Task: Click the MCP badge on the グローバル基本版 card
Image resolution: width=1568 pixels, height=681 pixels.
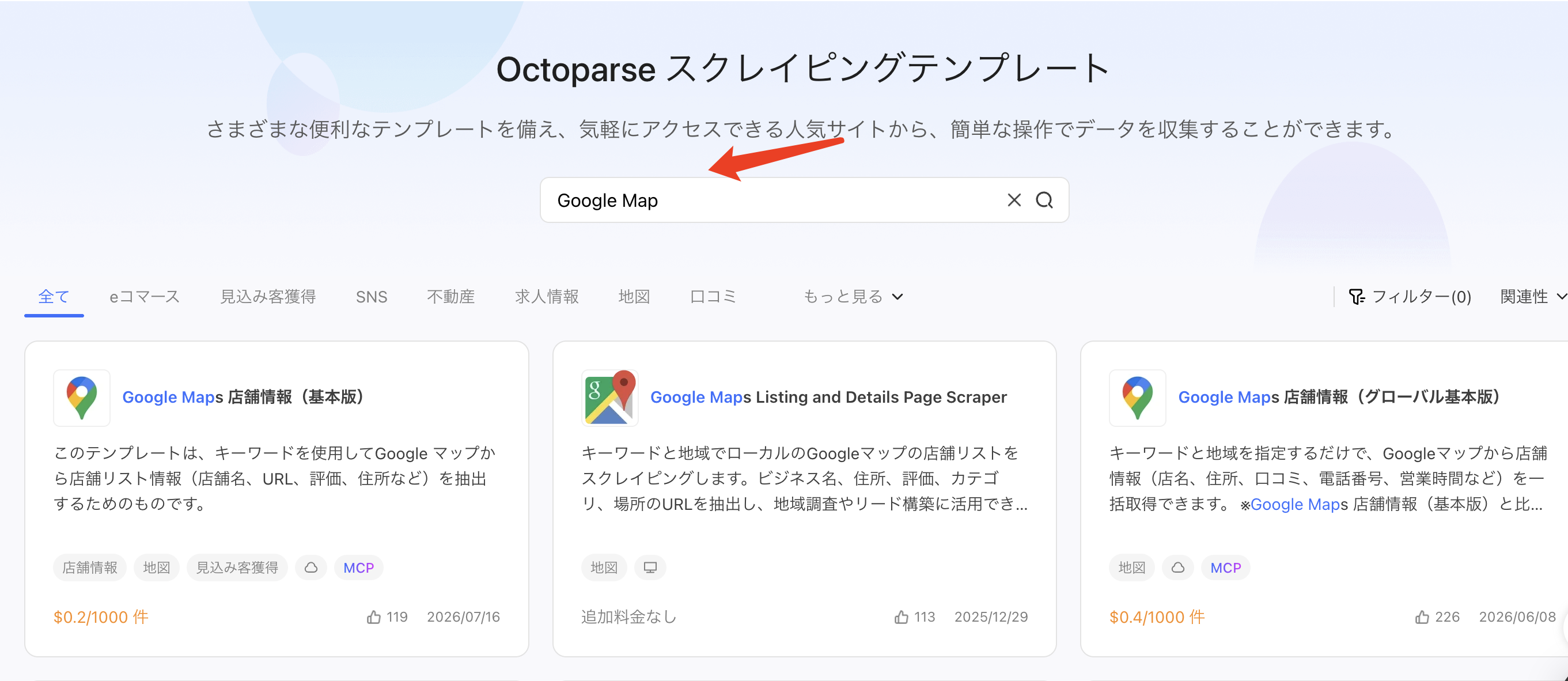Action: click(1225, 568)
